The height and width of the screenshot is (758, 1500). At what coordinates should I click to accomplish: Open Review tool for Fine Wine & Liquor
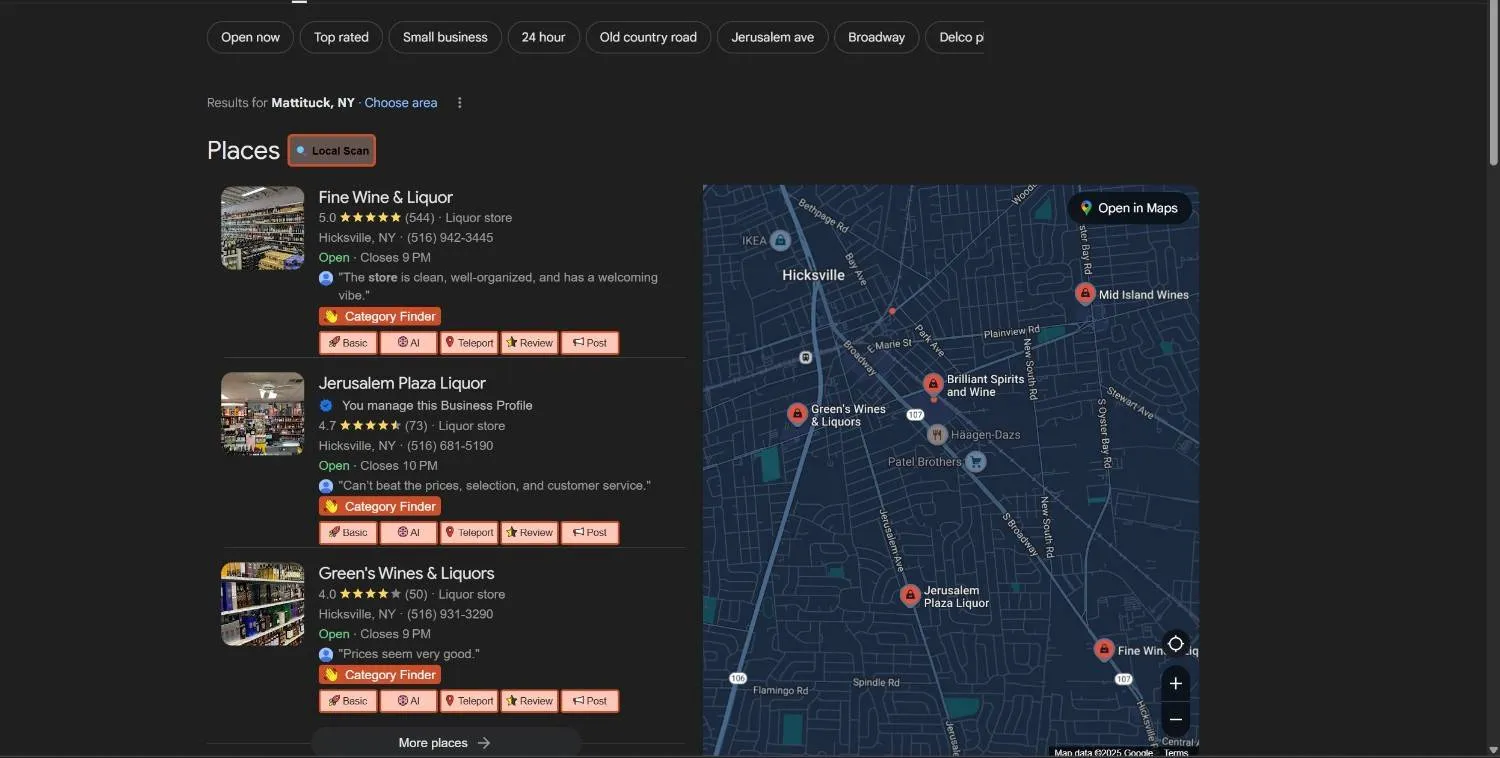click(x=529, y=343)
